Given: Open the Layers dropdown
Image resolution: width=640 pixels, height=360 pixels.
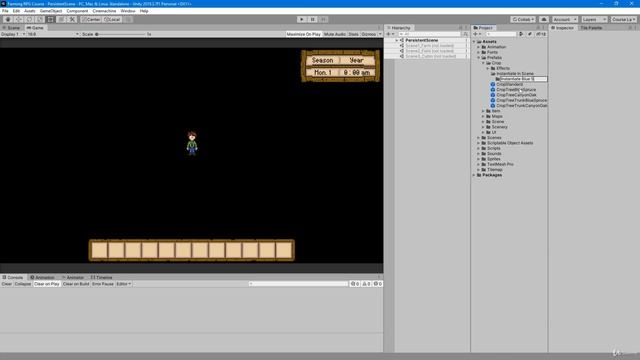Looking at the screenshot, I should click(x=594, y=19).
